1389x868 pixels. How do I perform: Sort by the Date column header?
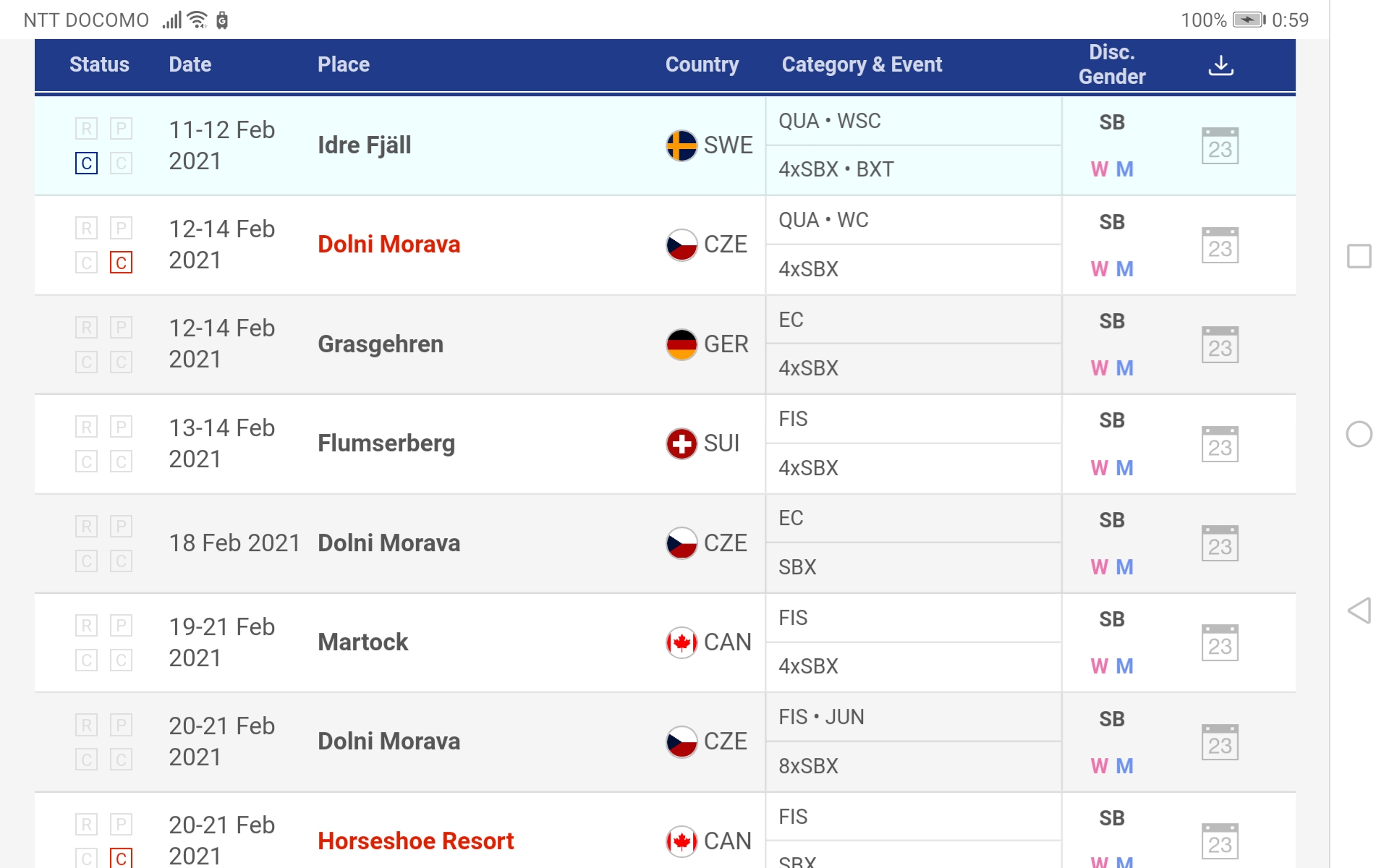[190, 65]
